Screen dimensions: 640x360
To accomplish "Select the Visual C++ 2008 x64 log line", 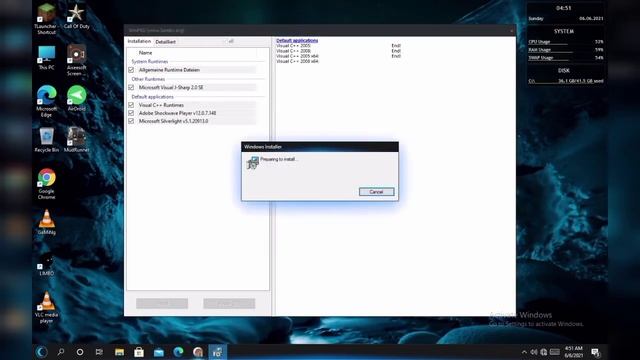I will (298, 61).
